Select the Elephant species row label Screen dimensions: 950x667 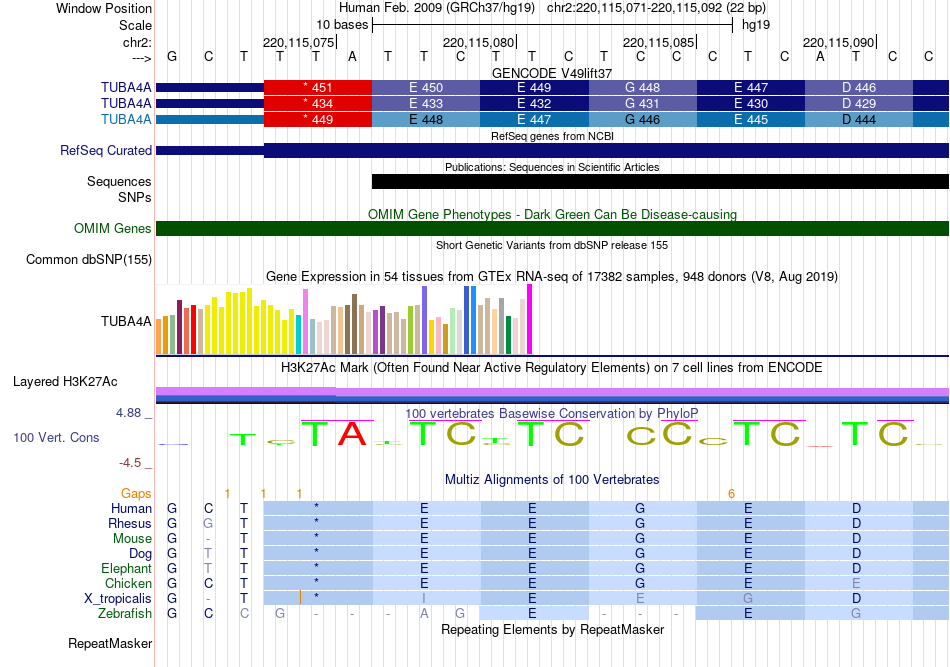[x=126, y=568]
